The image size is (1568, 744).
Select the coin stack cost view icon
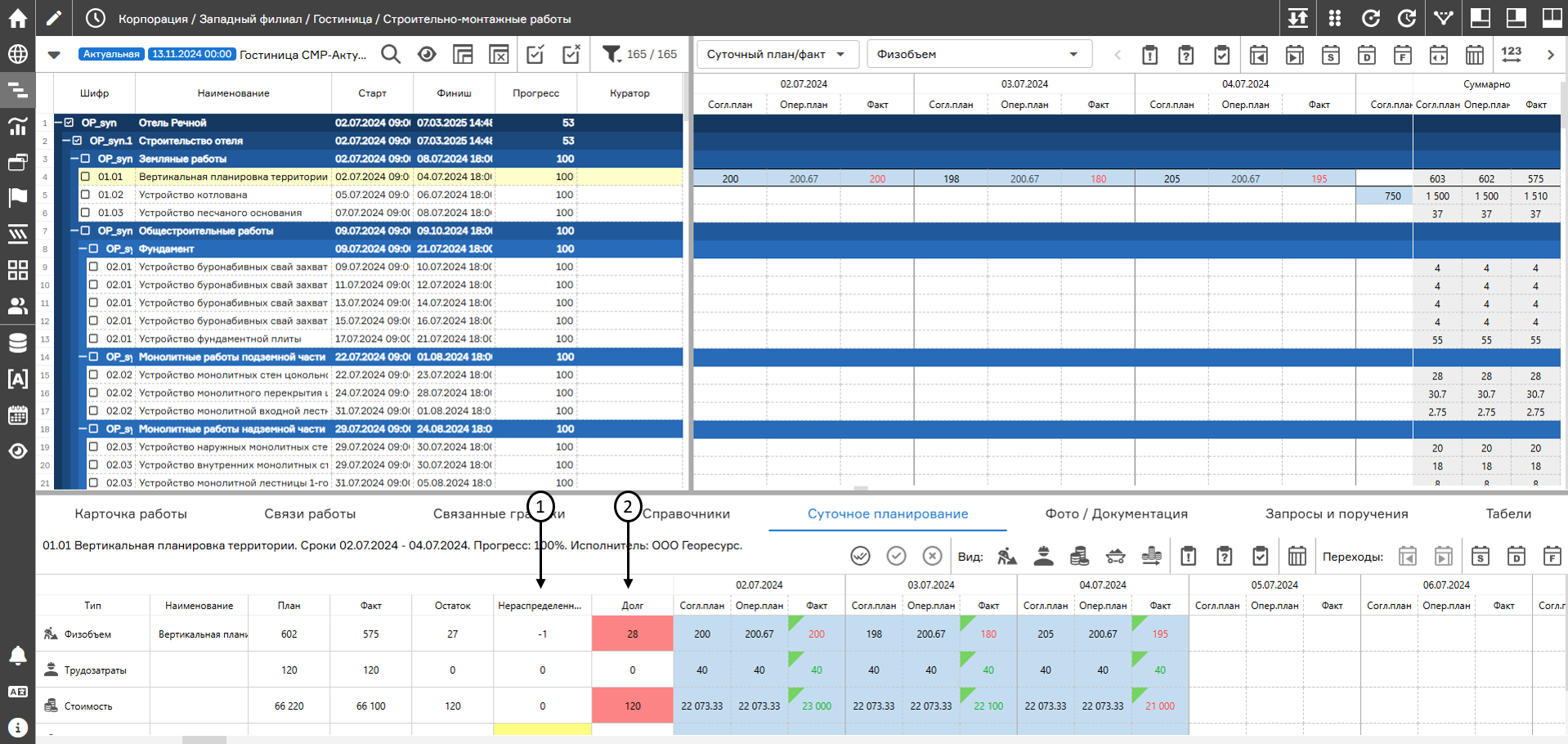[1079, 556]
